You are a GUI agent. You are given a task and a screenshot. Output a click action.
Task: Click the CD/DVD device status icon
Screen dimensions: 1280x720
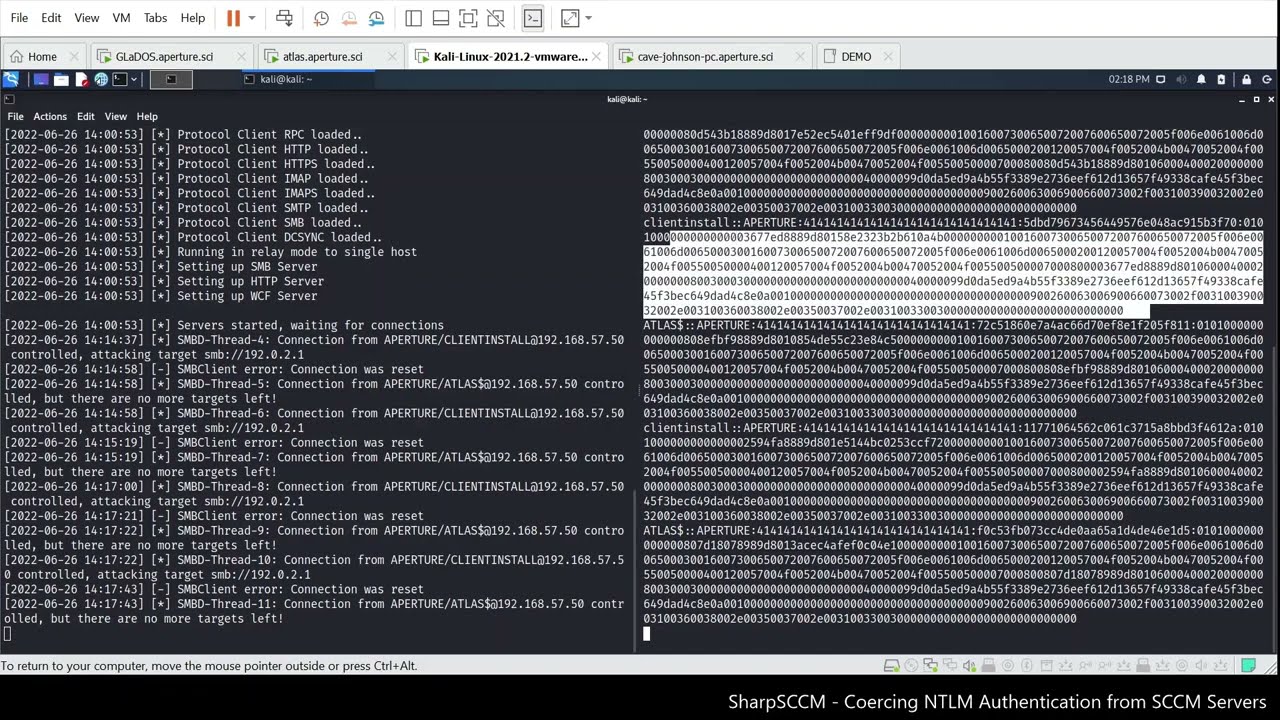[912, 665]
